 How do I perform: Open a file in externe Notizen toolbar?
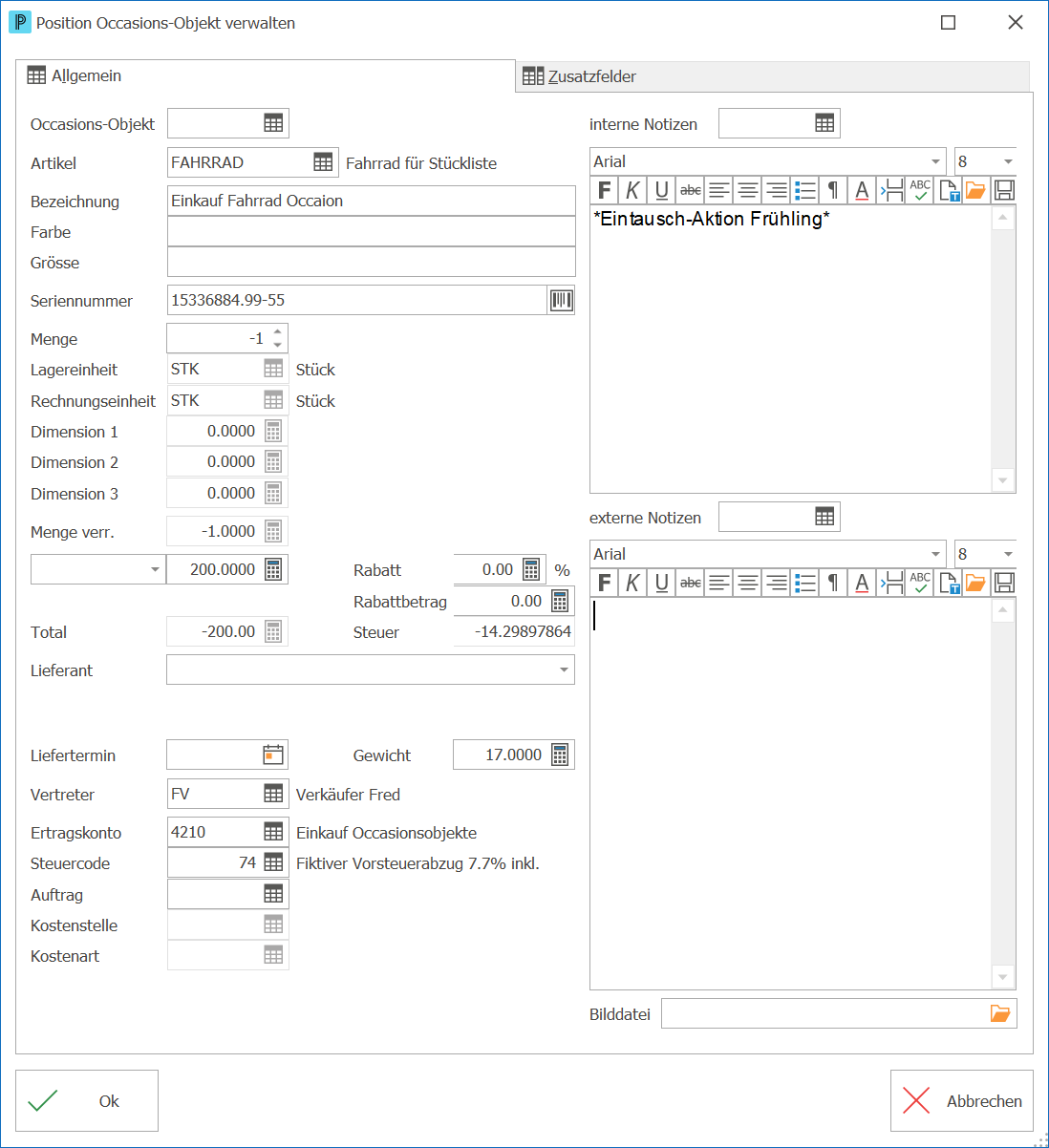click(x=975, y=583)
